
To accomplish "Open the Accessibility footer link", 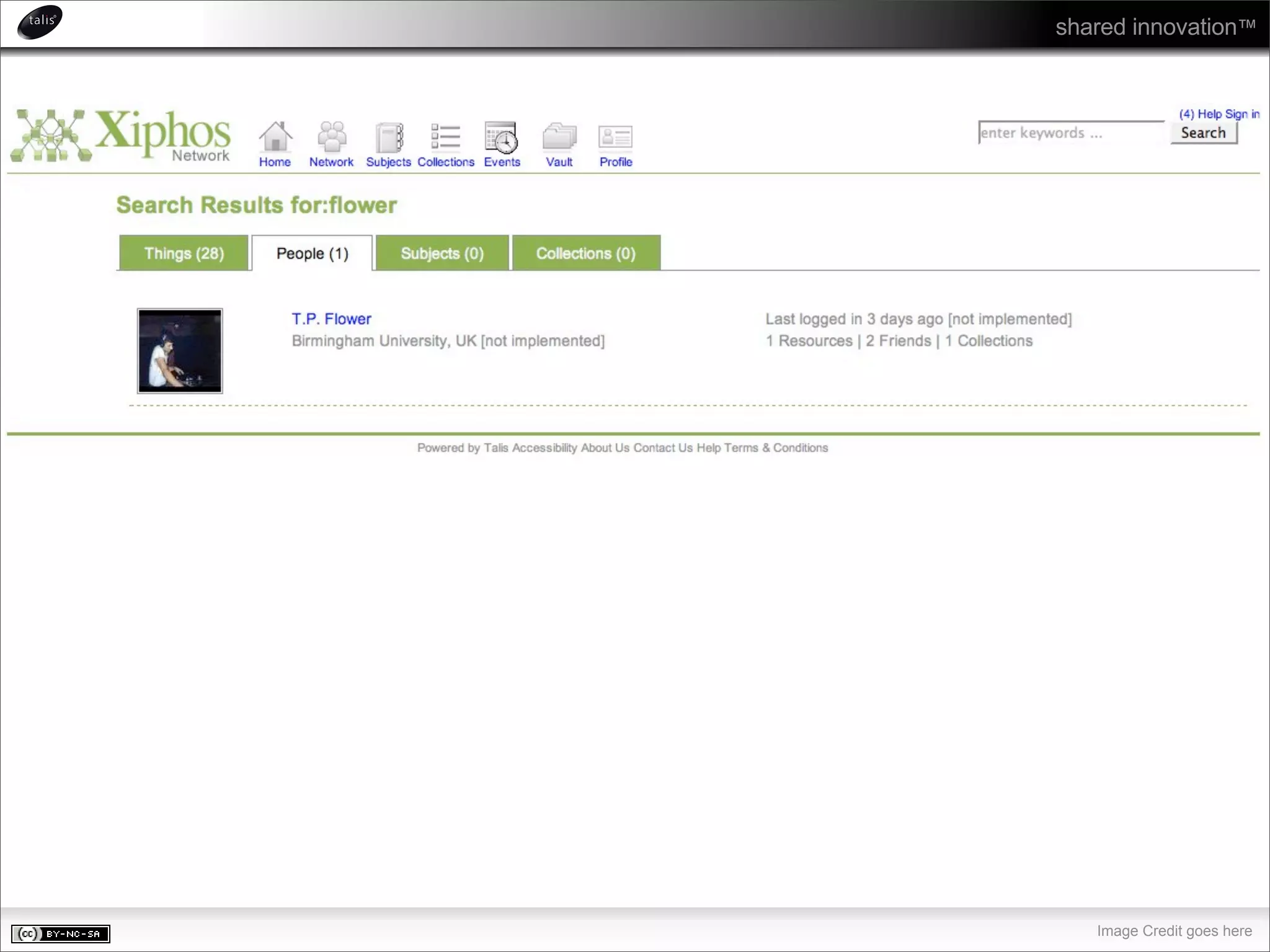I will click(544, 447).
